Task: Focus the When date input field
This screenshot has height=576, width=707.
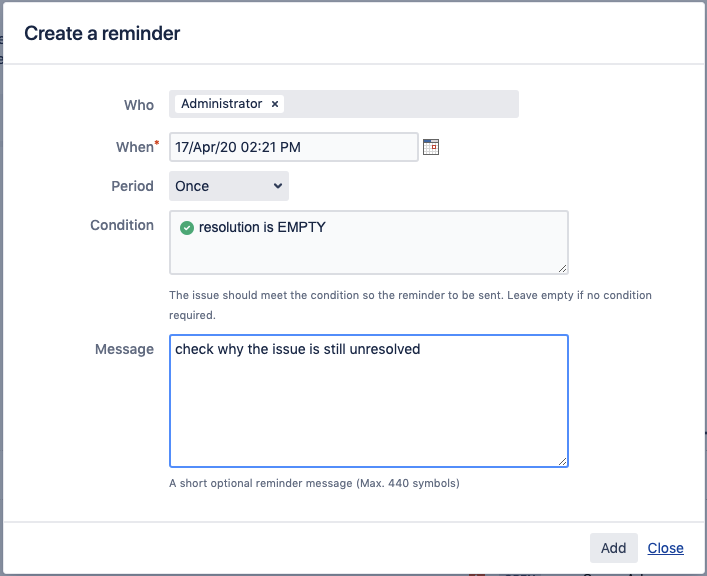Action: [x=293, y=147]
